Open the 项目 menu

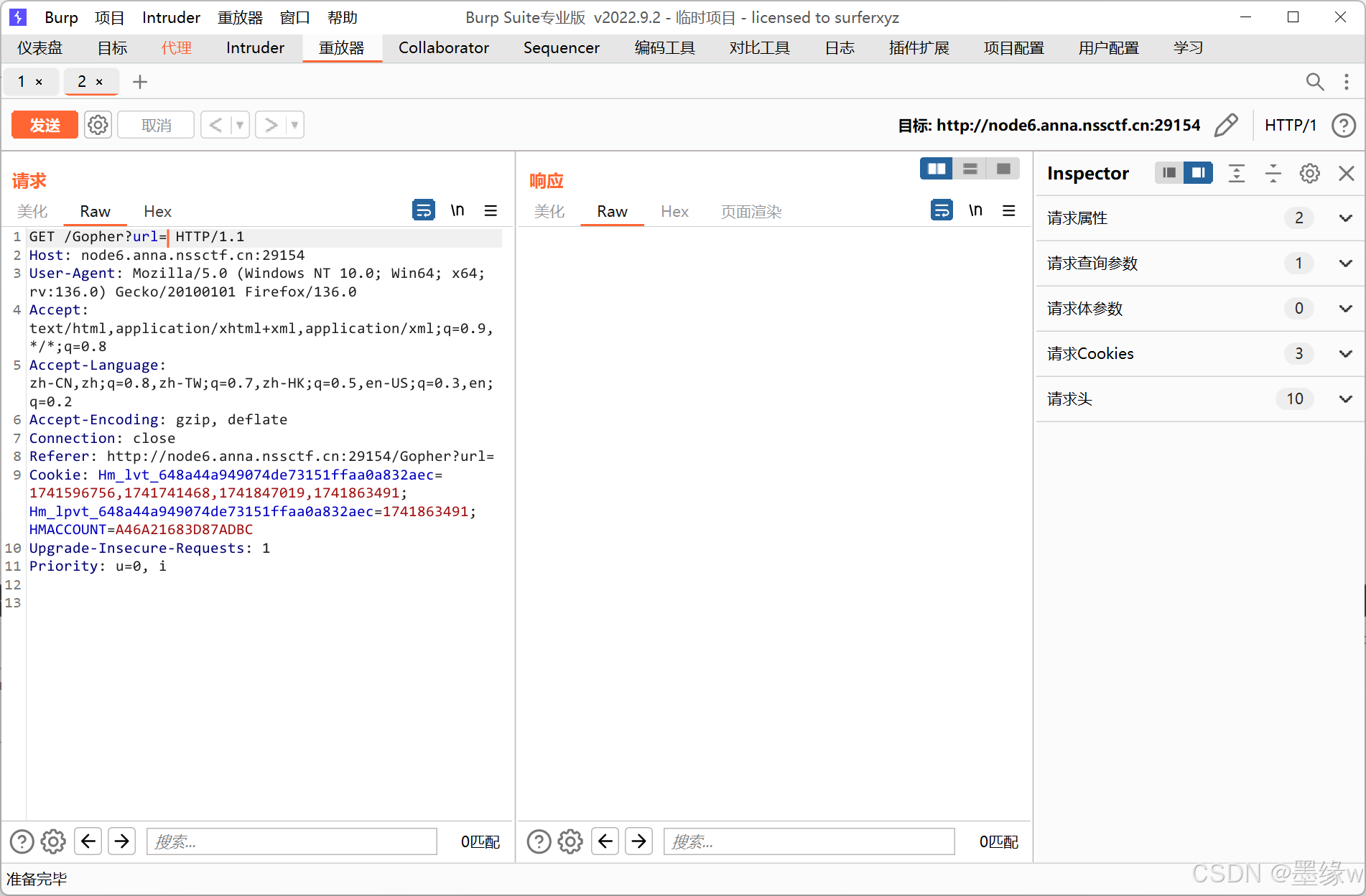[109, 17]
